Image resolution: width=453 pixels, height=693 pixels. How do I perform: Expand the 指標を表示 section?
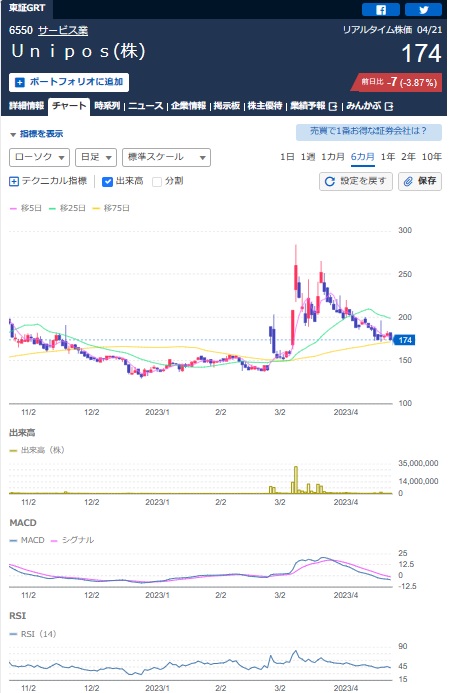37,134
